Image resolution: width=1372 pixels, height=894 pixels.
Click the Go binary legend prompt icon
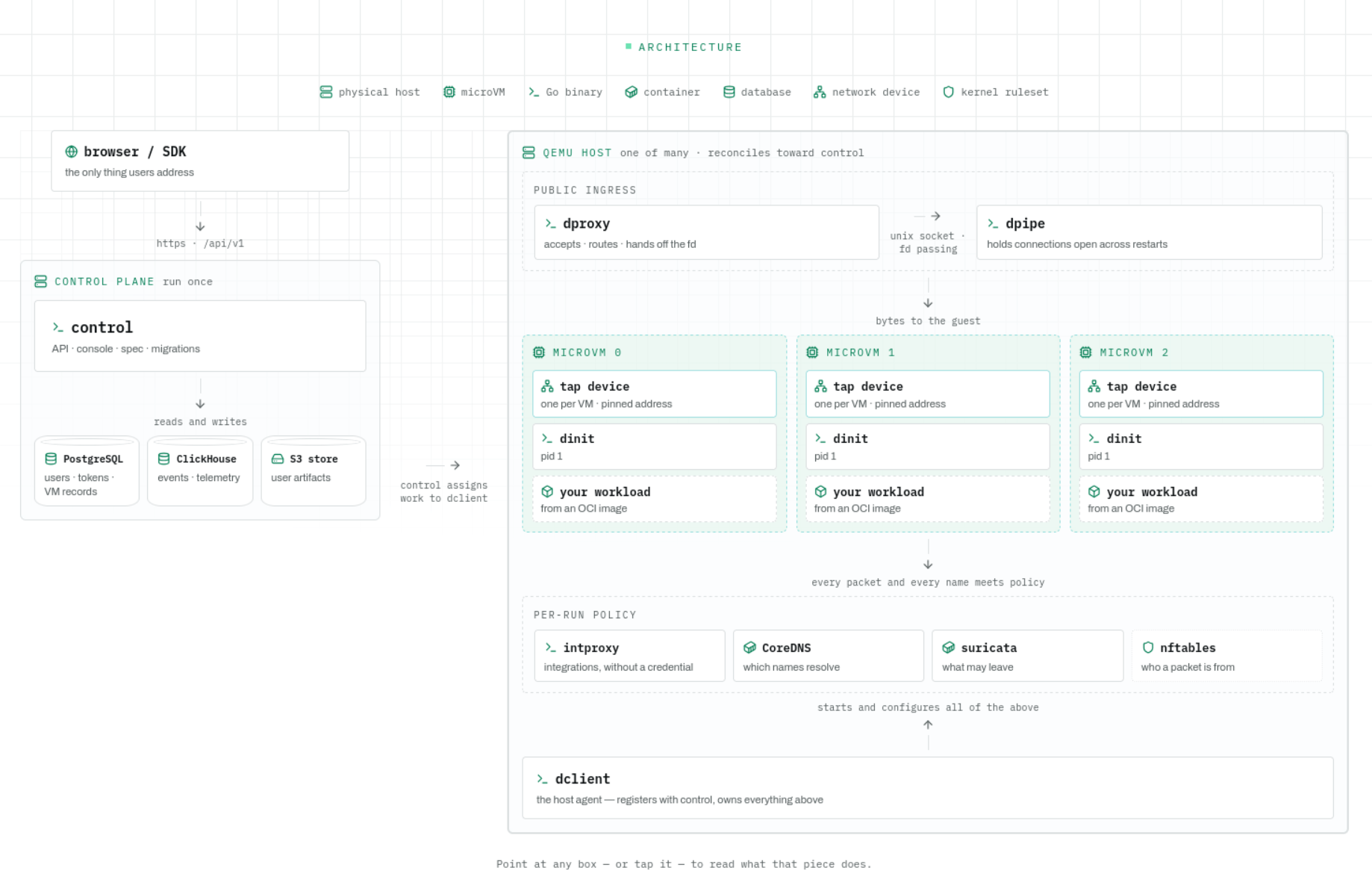coord(534,92)
